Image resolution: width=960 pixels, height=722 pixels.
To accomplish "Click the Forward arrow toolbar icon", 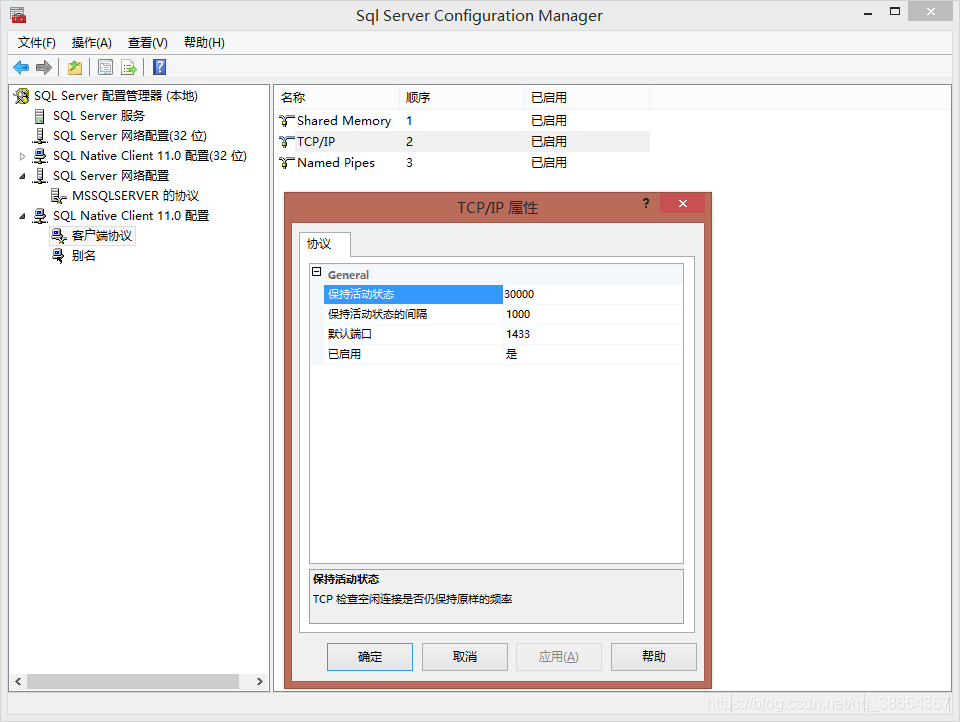I will 43,67.
